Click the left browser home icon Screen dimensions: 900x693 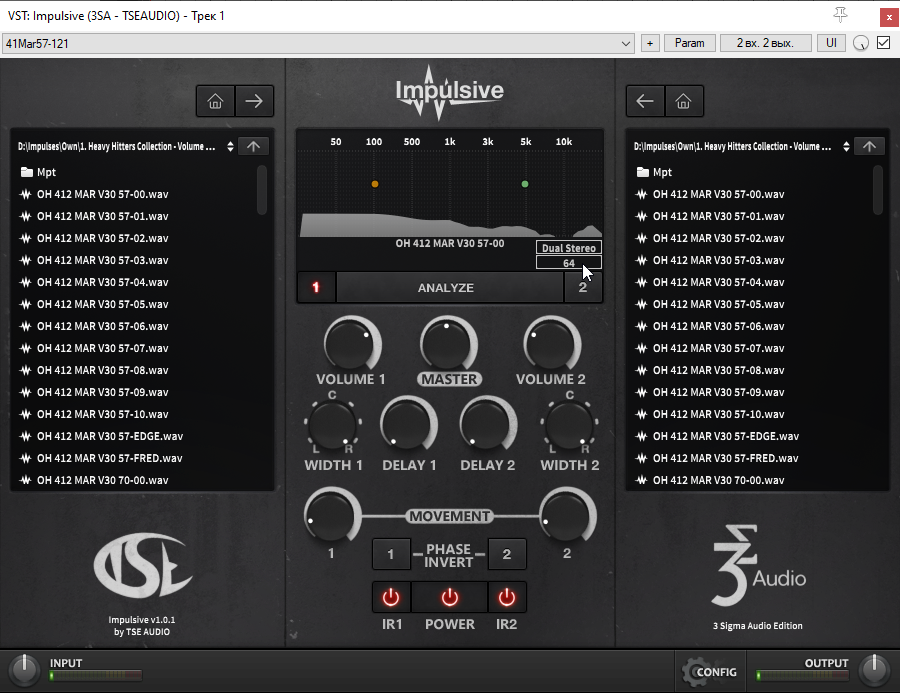coord(215,101)
